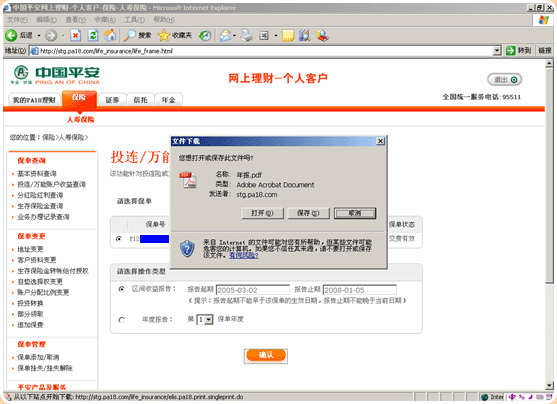
Task: Click the Messenger people icon
Action: pyautogui.click(x=322, y=35)
